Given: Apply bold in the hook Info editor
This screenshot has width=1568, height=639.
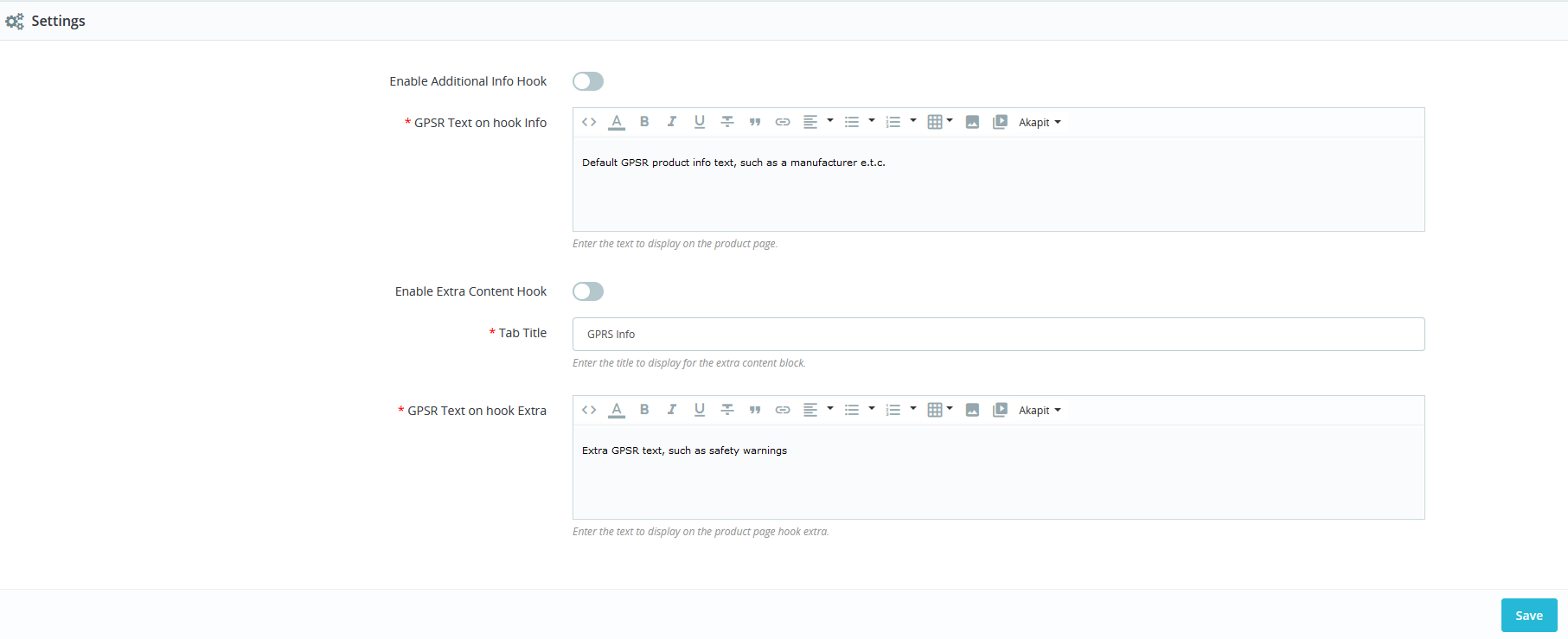Looking at the screenshot, I should point(644,122).
